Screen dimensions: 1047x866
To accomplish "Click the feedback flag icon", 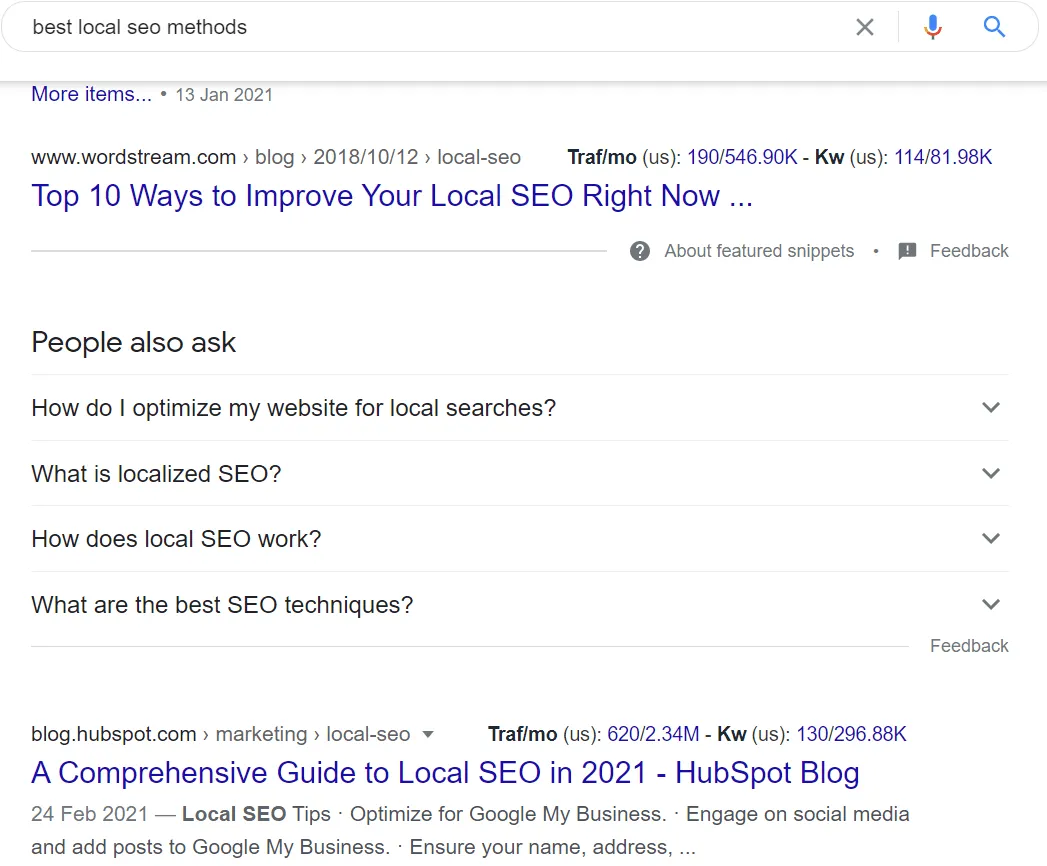I will coord(907,251).
